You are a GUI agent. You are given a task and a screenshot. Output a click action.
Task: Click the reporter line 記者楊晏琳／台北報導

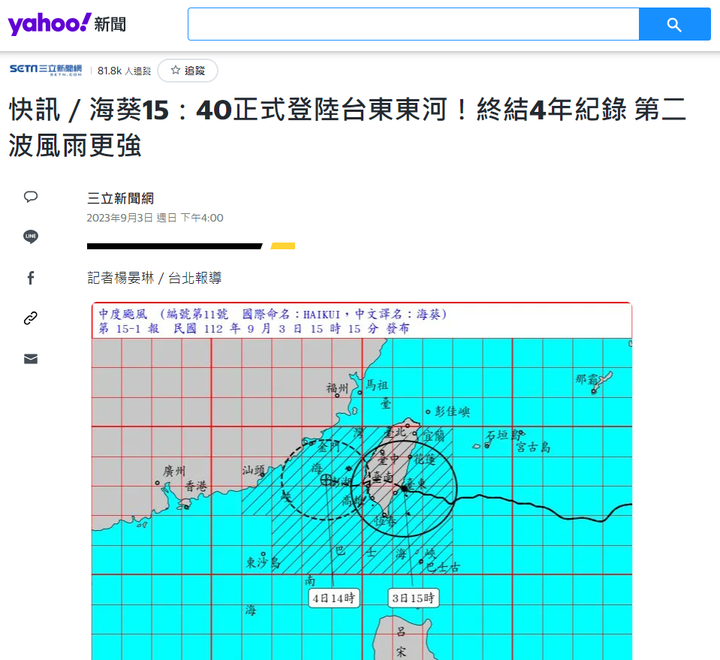154,278
